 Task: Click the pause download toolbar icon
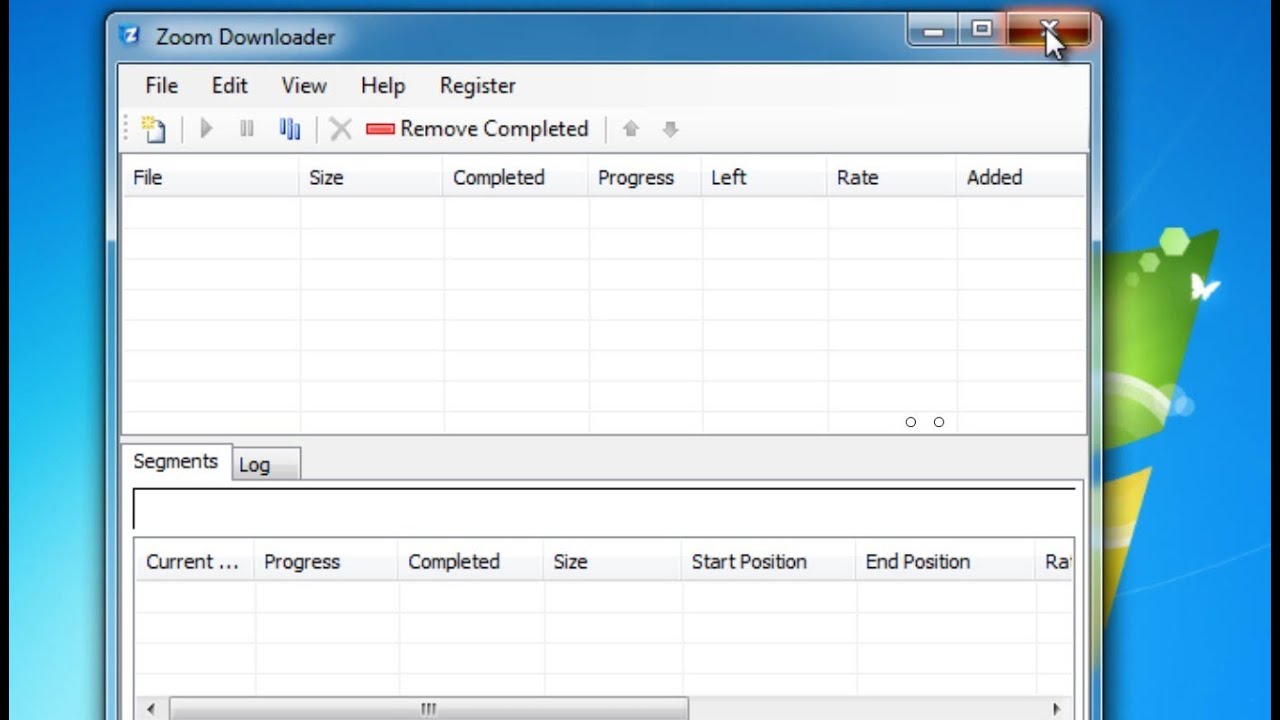(x=247, y=129)
